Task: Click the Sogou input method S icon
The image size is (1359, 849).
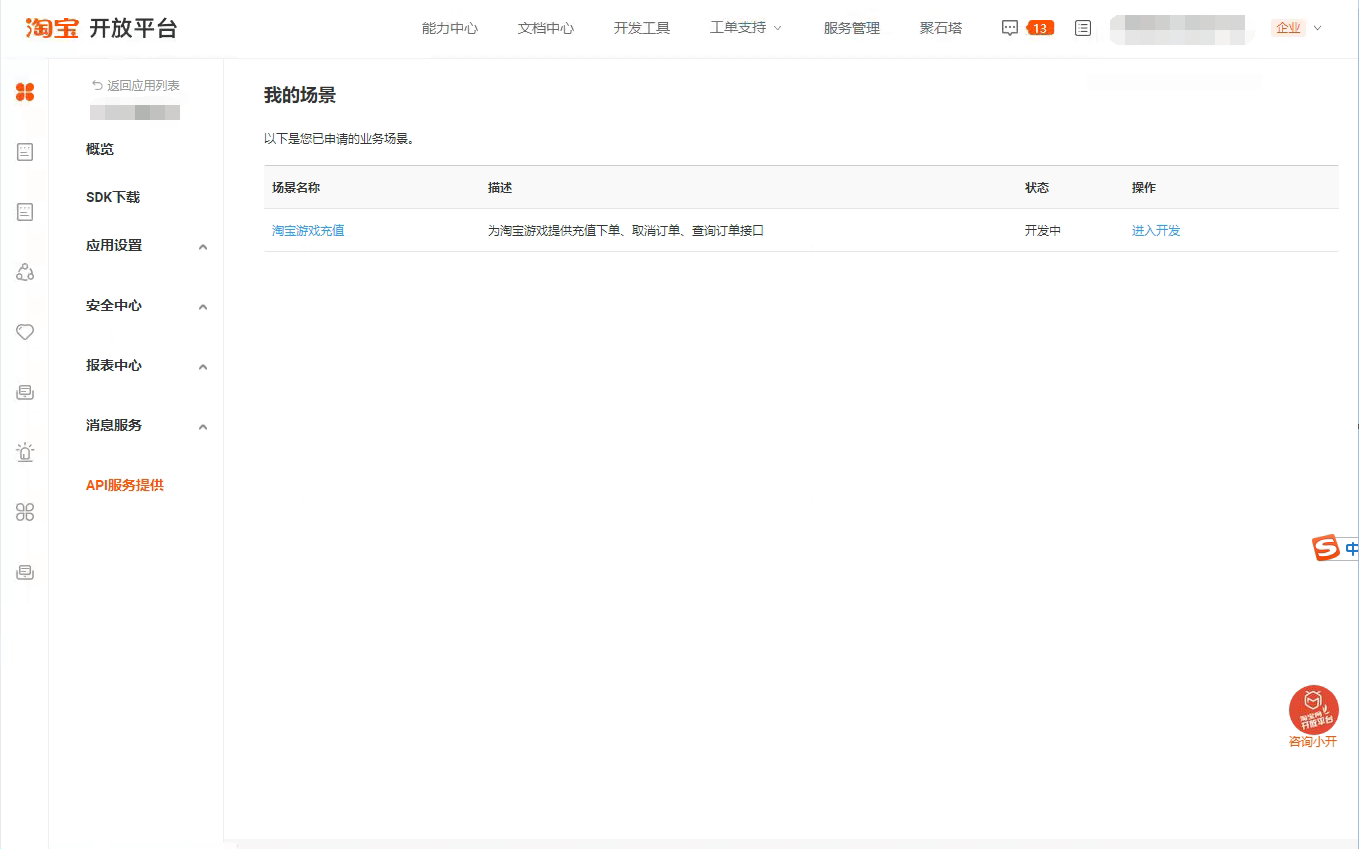Action: click(1326, 548)
